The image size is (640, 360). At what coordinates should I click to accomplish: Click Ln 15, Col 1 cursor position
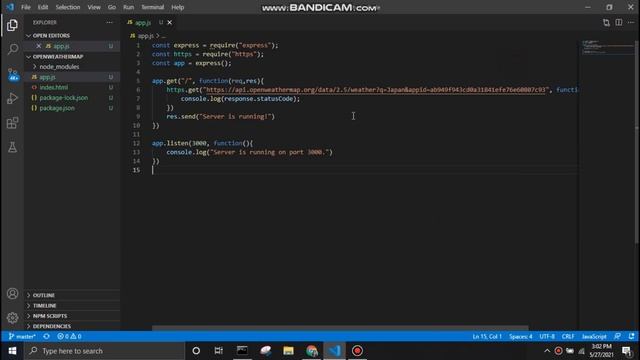[487, 336]
